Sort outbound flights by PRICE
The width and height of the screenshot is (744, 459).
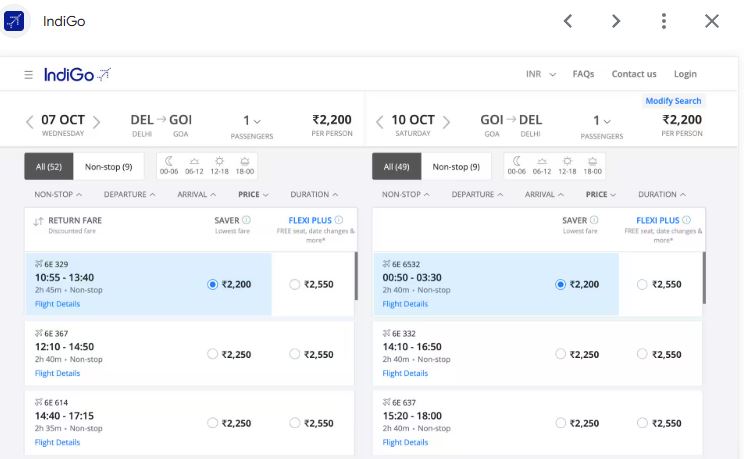tap(253, 194)
